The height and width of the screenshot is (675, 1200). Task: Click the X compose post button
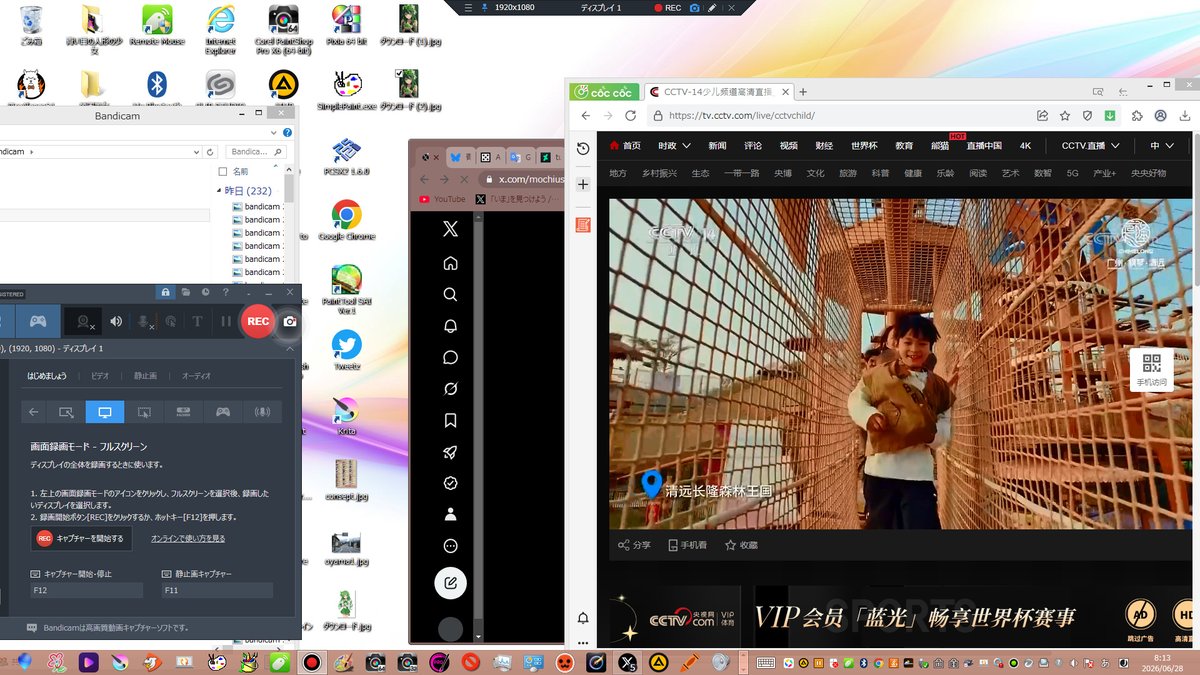coord(450,582)
